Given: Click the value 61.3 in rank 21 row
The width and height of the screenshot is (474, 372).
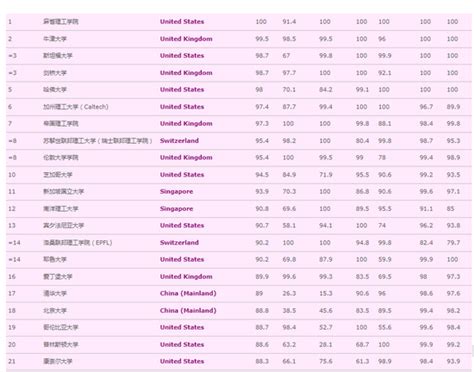Looking at the screenshot, I should (362, 361).
